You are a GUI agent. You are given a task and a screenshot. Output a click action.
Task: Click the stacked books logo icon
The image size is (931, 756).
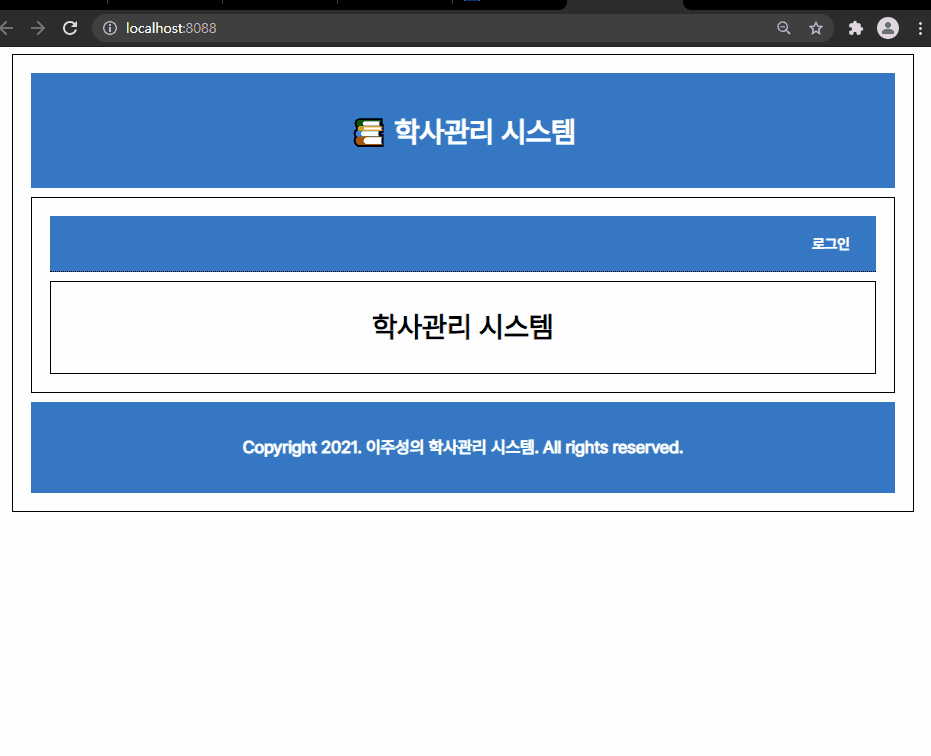369,132
